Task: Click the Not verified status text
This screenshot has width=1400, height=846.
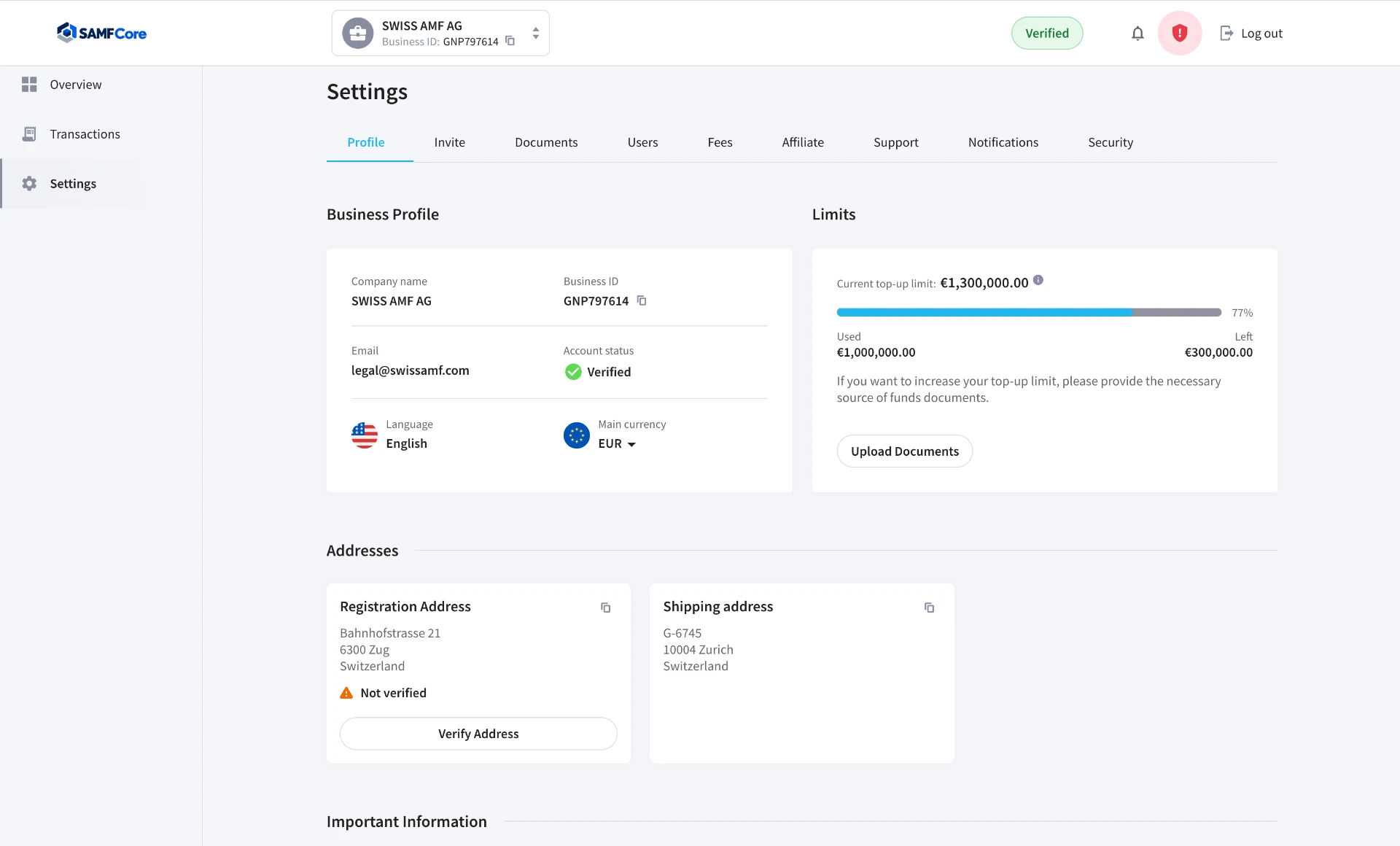Action: [x=393, y=693]
